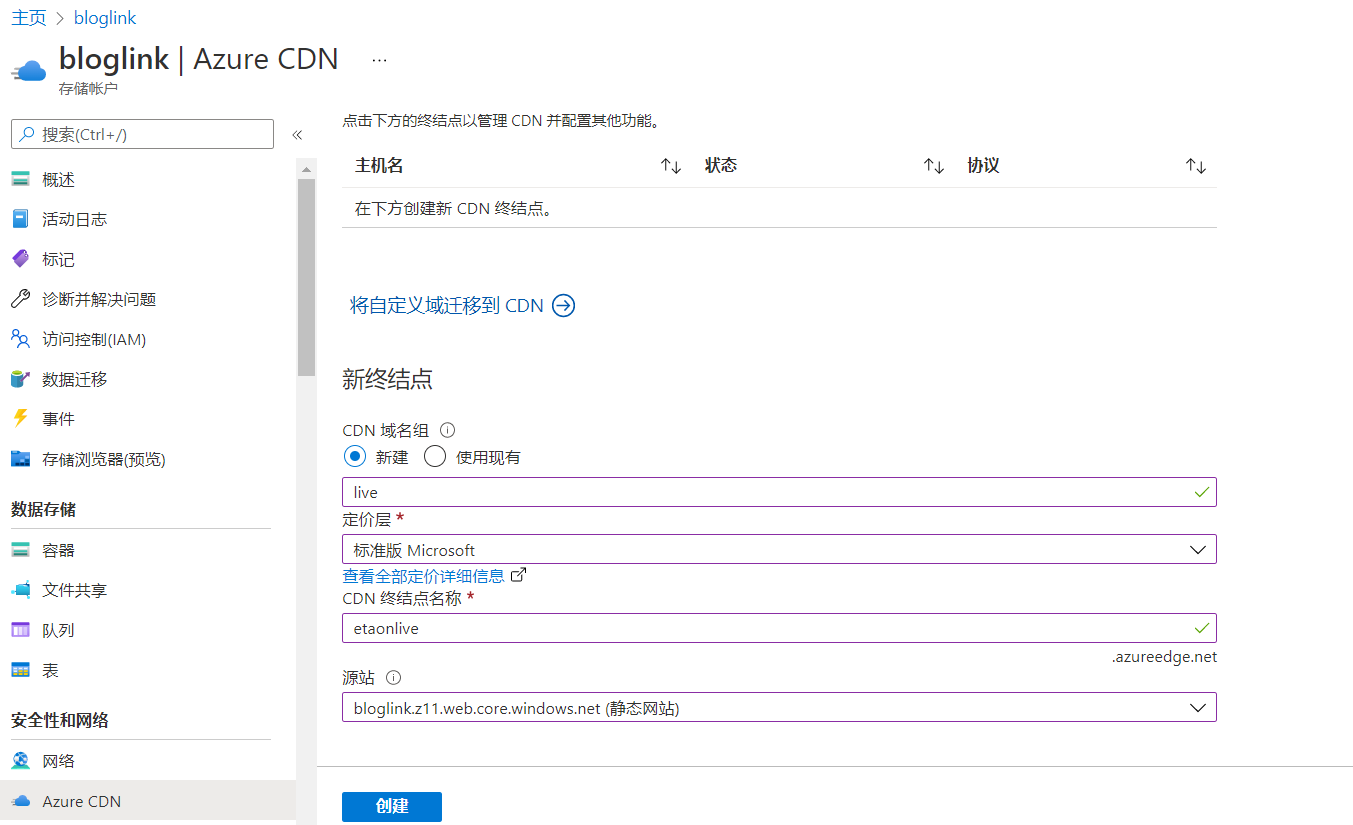
Task: Collapse the sidebar with double chevron
Action: coord(297,135)
